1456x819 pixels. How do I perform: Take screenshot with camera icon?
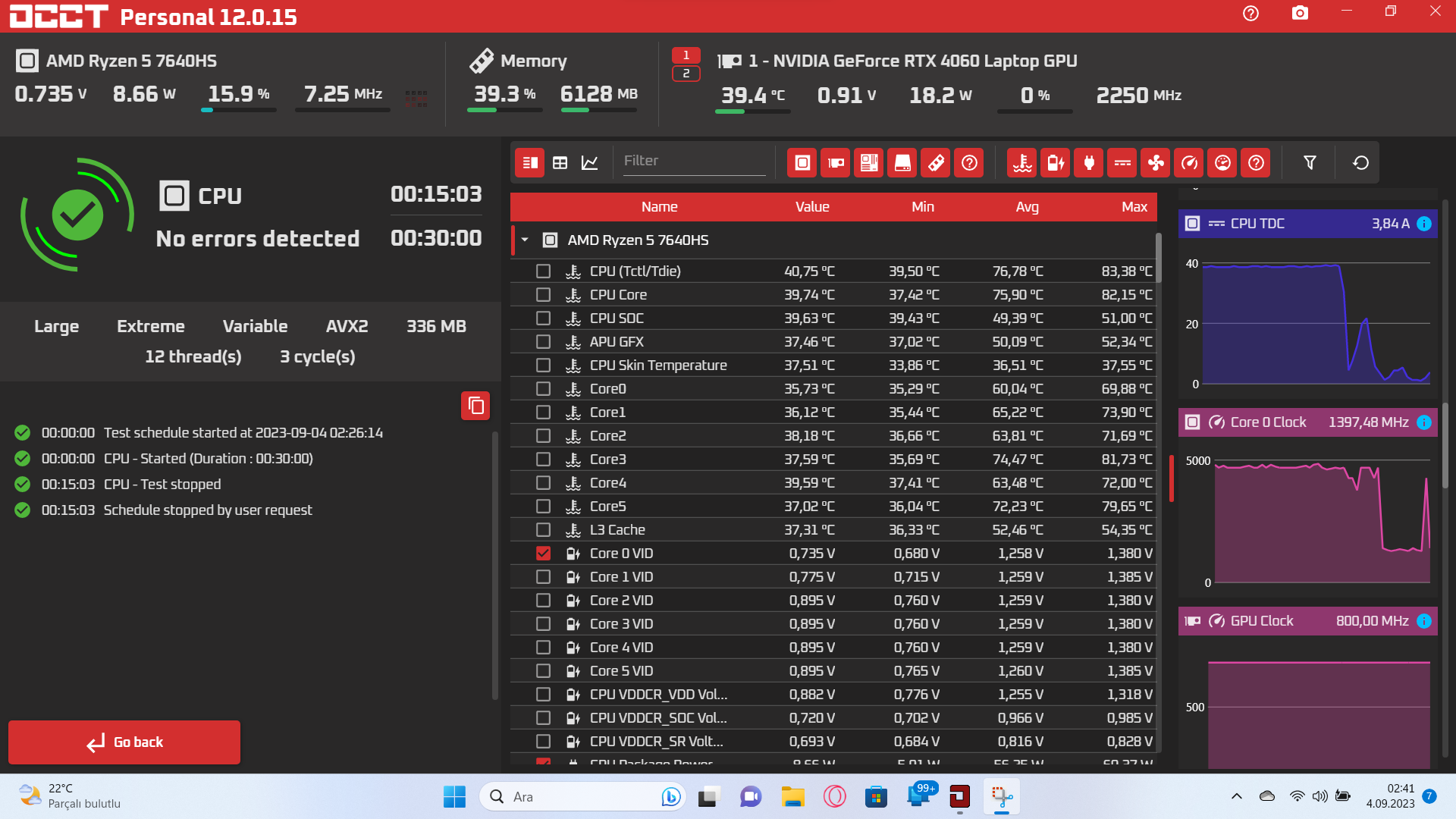(x=1300, y=13)
